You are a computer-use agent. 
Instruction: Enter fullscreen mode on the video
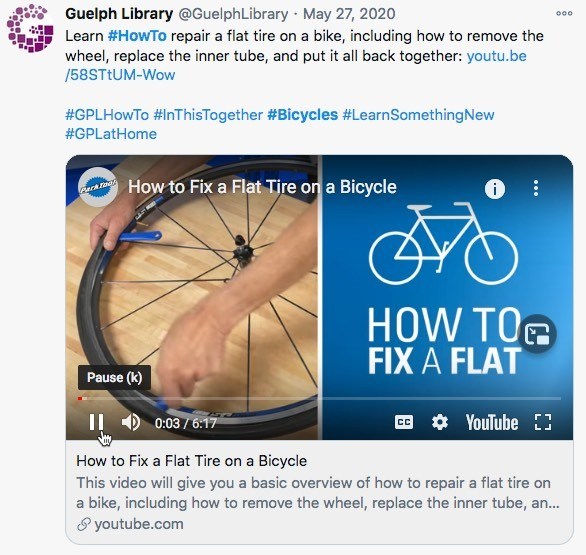(x=543, y=422)
